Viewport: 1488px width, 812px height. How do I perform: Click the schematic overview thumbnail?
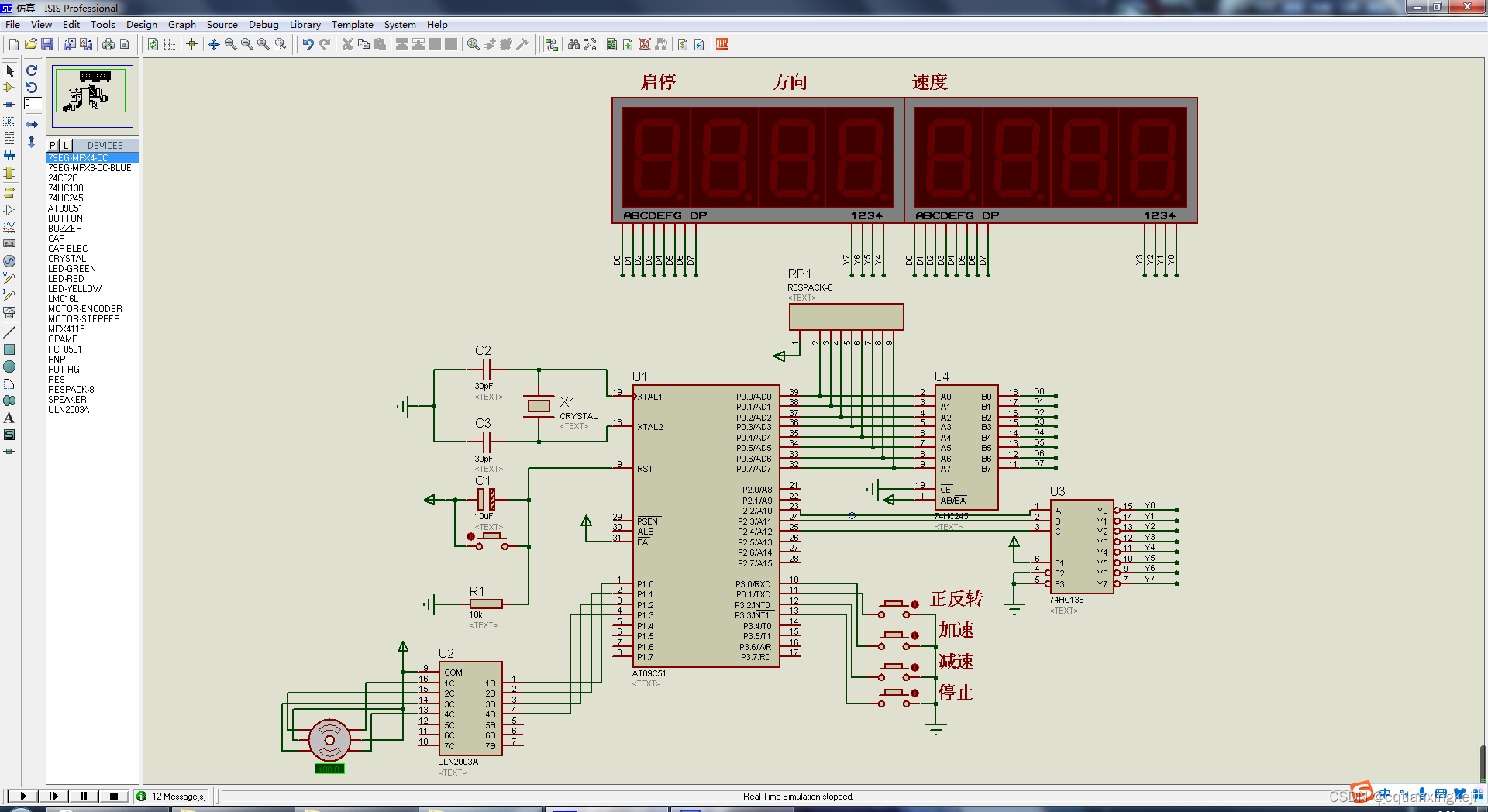[93, 95]
